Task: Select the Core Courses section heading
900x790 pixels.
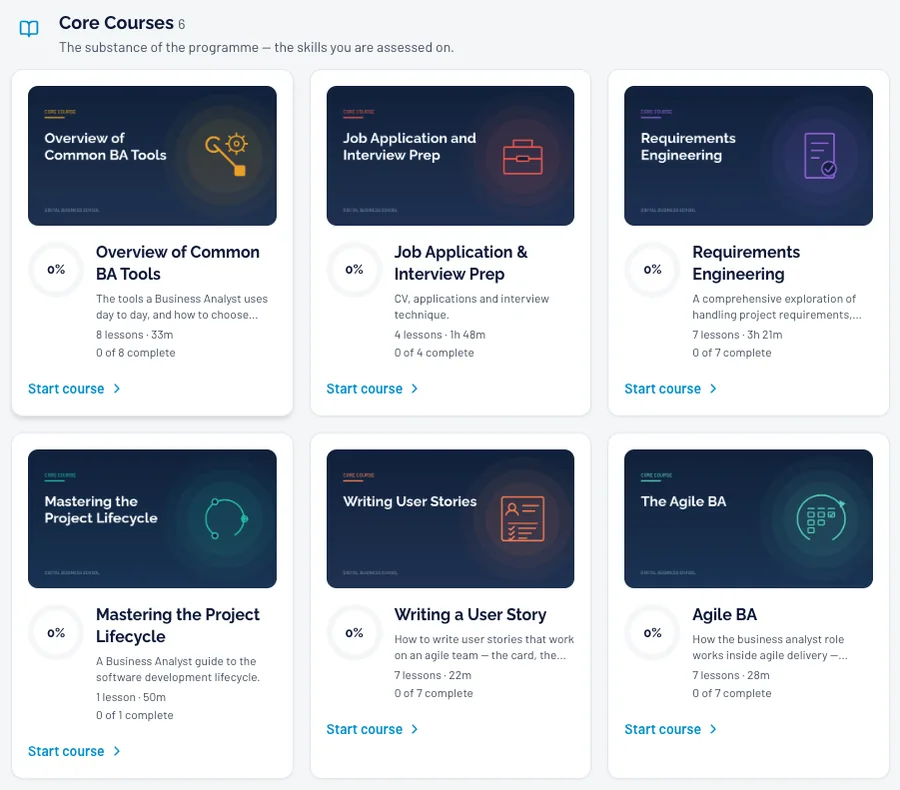Action: click(116, 23)
